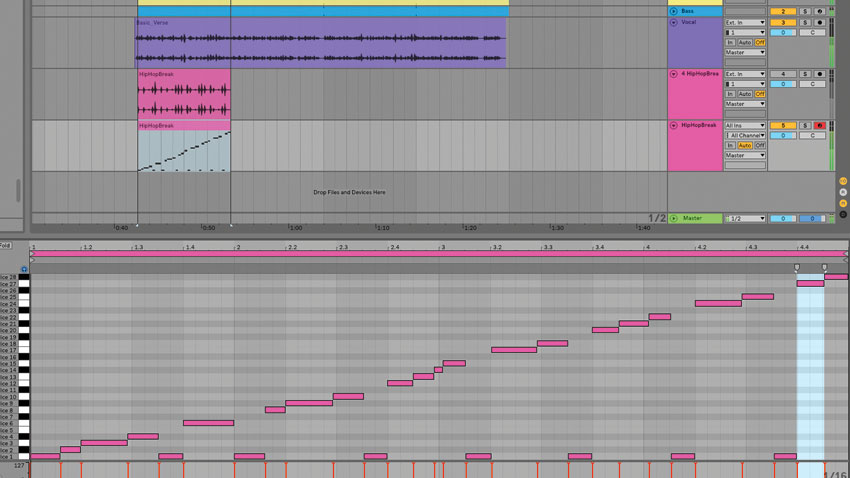Toggle the MIDI editor preview headphones icon
The height and width of the screenshot is (478, 850).
(24, 269)
